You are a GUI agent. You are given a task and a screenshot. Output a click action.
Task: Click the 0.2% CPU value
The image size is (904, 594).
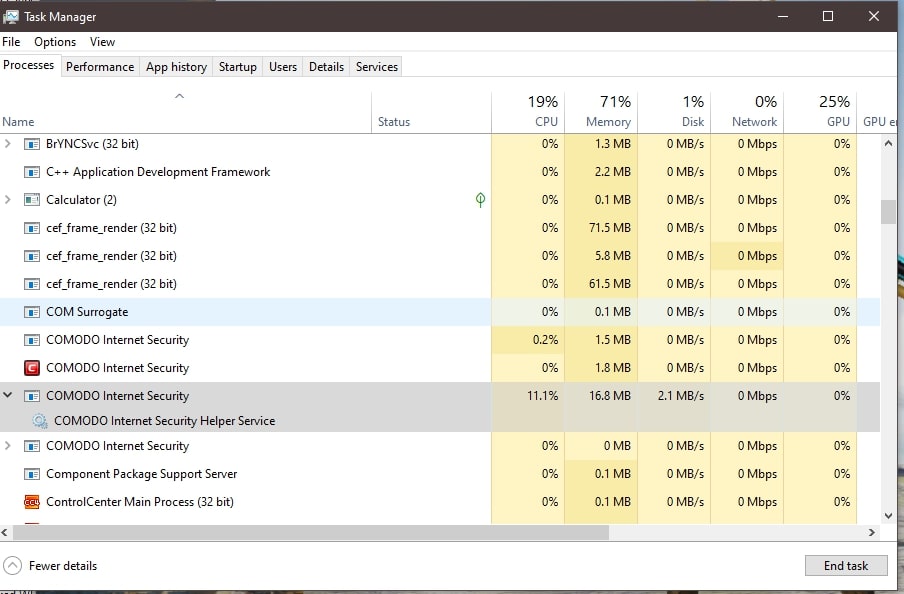click(545, 340)
